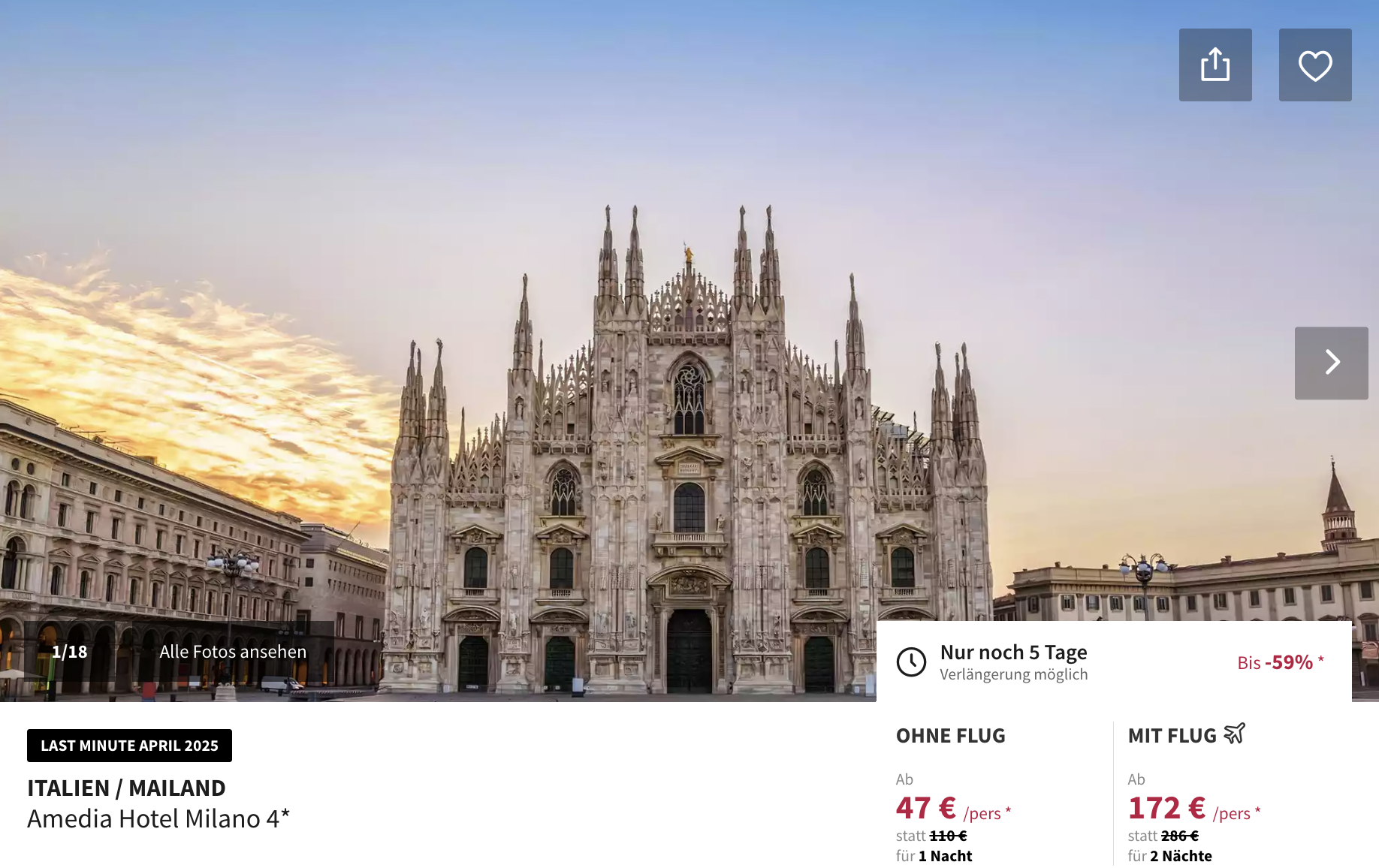Advance to next photo with right chevron
The width and height of the screenshot is (1379, 868).
1331,363
